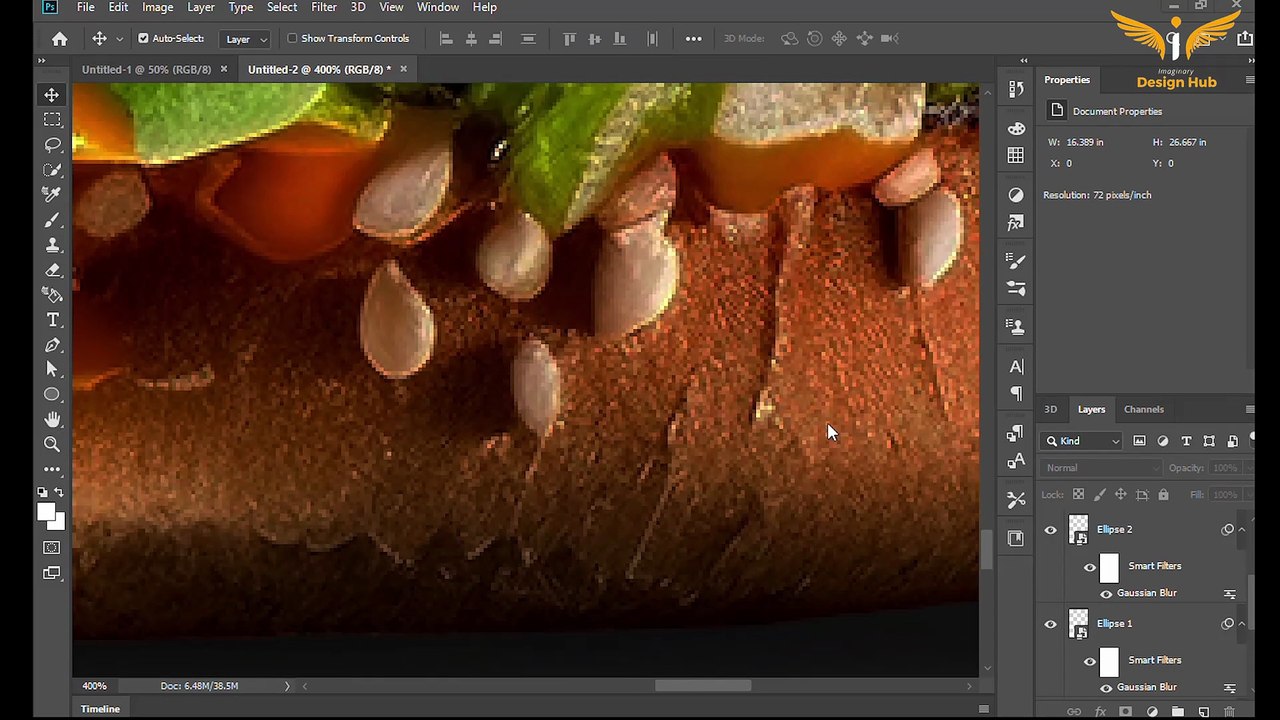Collapse Ellipse 1 smart filter list
Screen dimensions: 1280x720
(1242, 623)
